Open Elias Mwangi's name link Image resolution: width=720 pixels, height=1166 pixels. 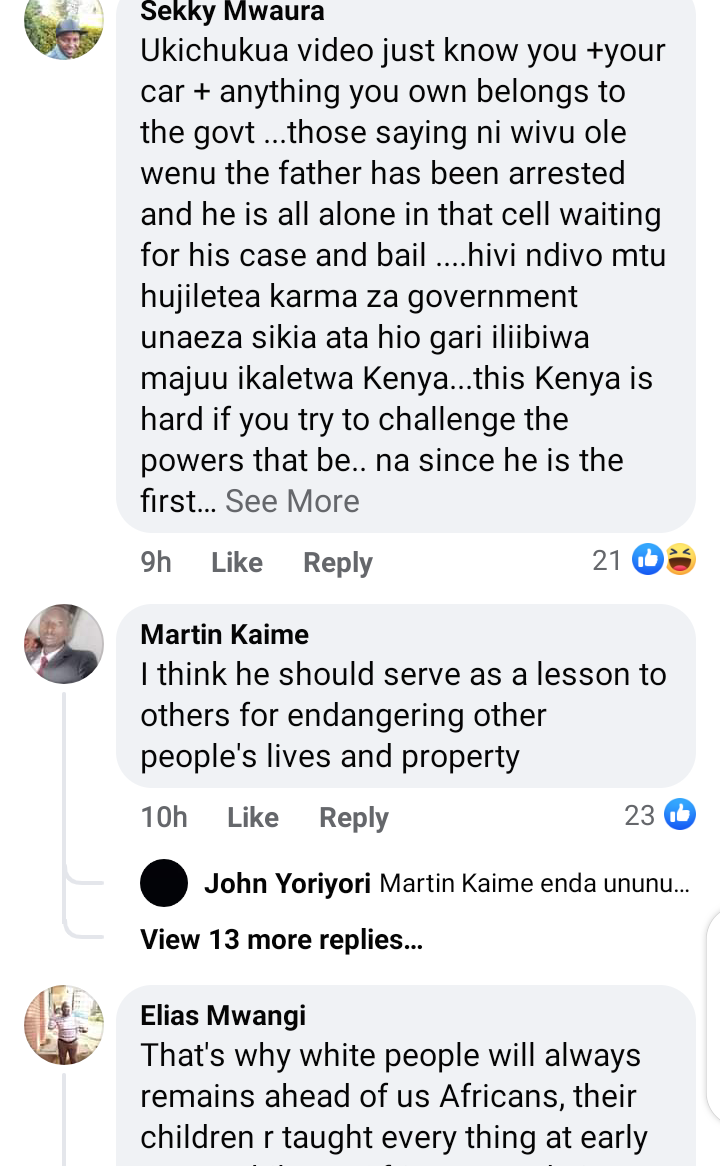223,1015
